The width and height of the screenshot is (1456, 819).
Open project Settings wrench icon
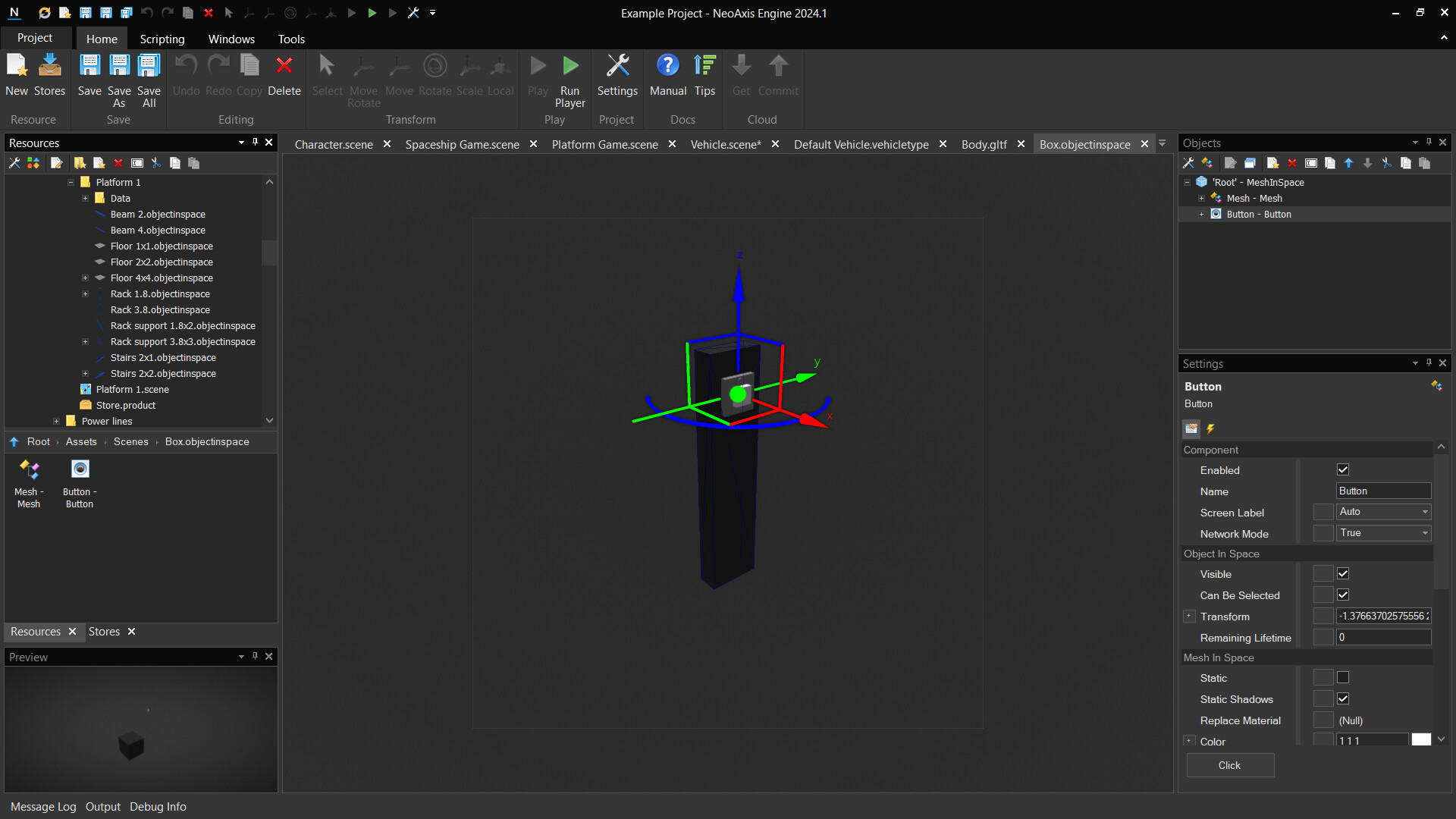(x=617, y=67)
